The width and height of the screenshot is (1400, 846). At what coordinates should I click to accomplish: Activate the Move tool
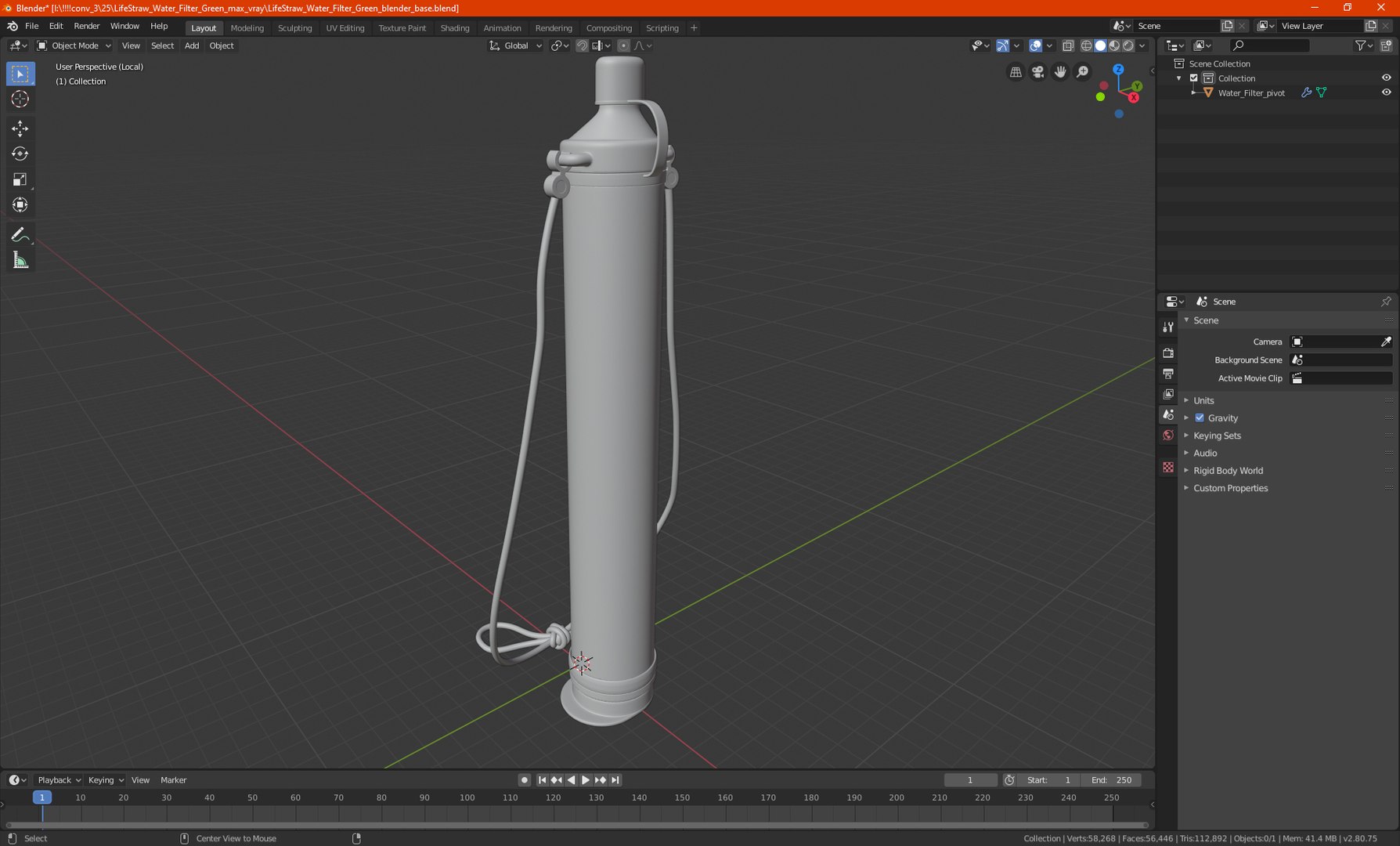tap(20, 128)
